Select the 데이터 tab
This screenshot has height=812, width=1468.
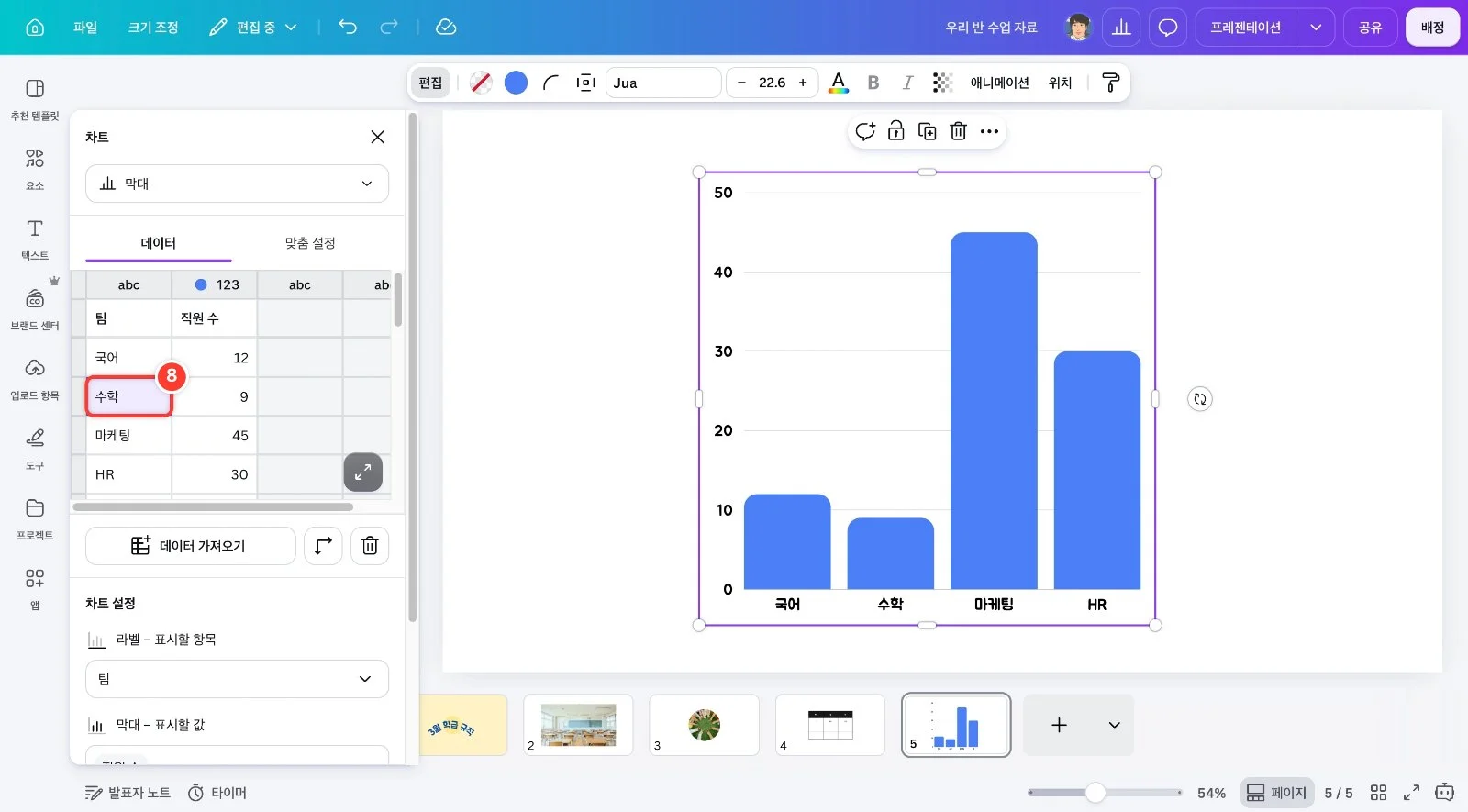pos(159,243)
